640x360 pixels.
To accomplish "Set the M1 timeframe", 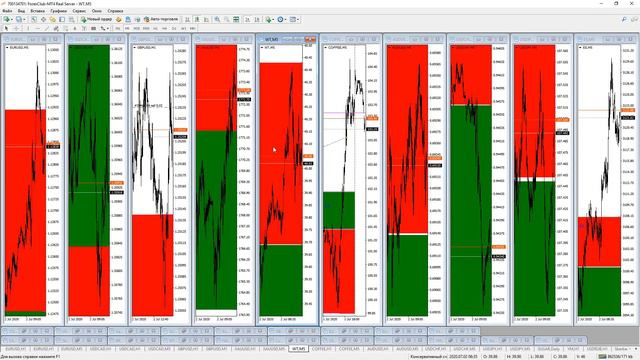I will pos(118,28).
